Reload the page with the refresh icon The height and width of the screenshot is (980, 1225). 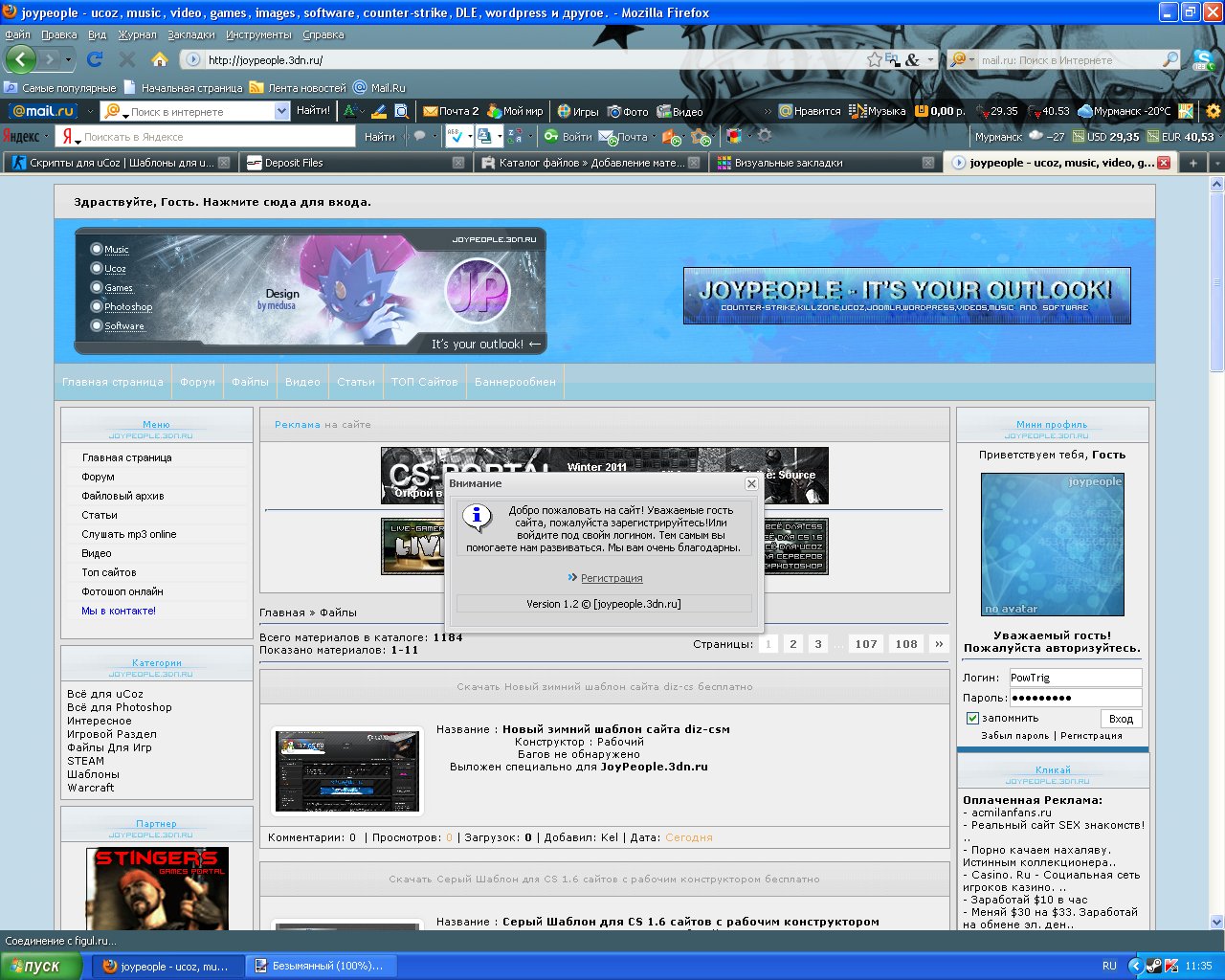click(x=95, y=59)
